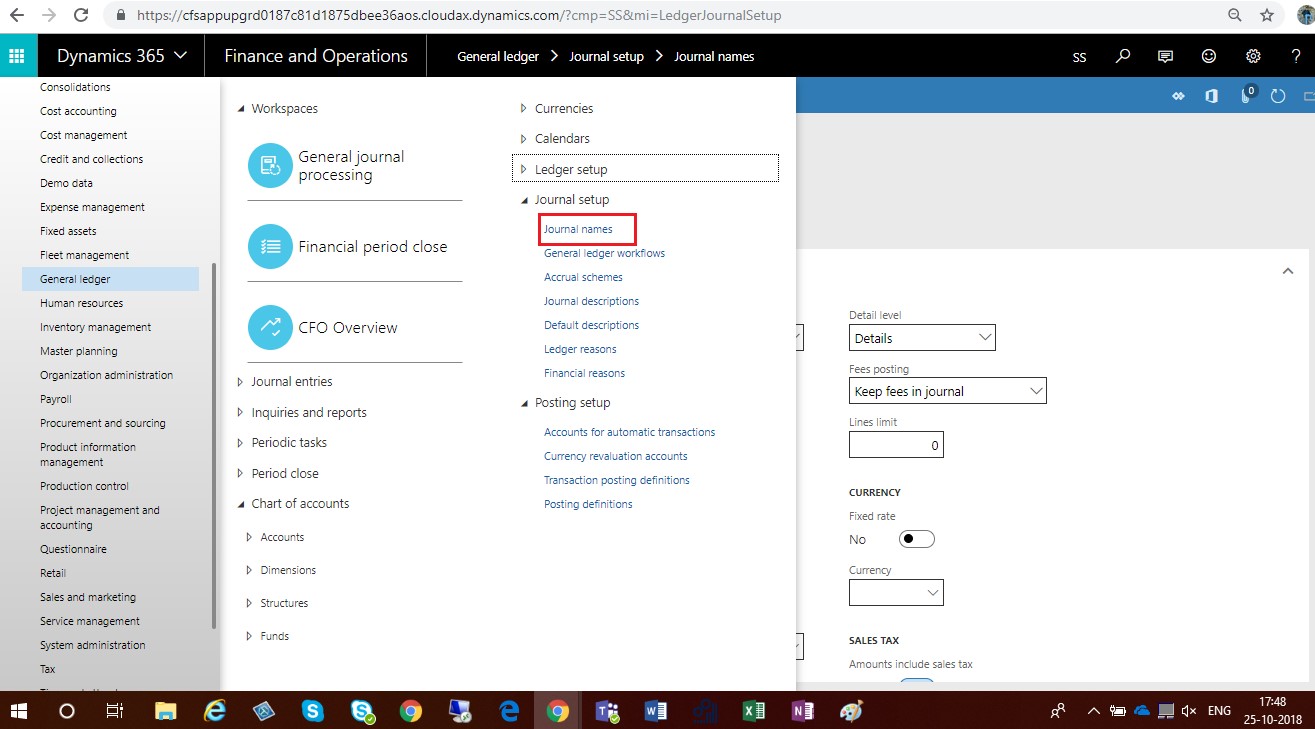Image resolution: width=1315 pixels, height=729 pixels.
Task: Click the zoom magnifier icon in the address bar
Action: pyautogui.click(x=1235, y=15)
